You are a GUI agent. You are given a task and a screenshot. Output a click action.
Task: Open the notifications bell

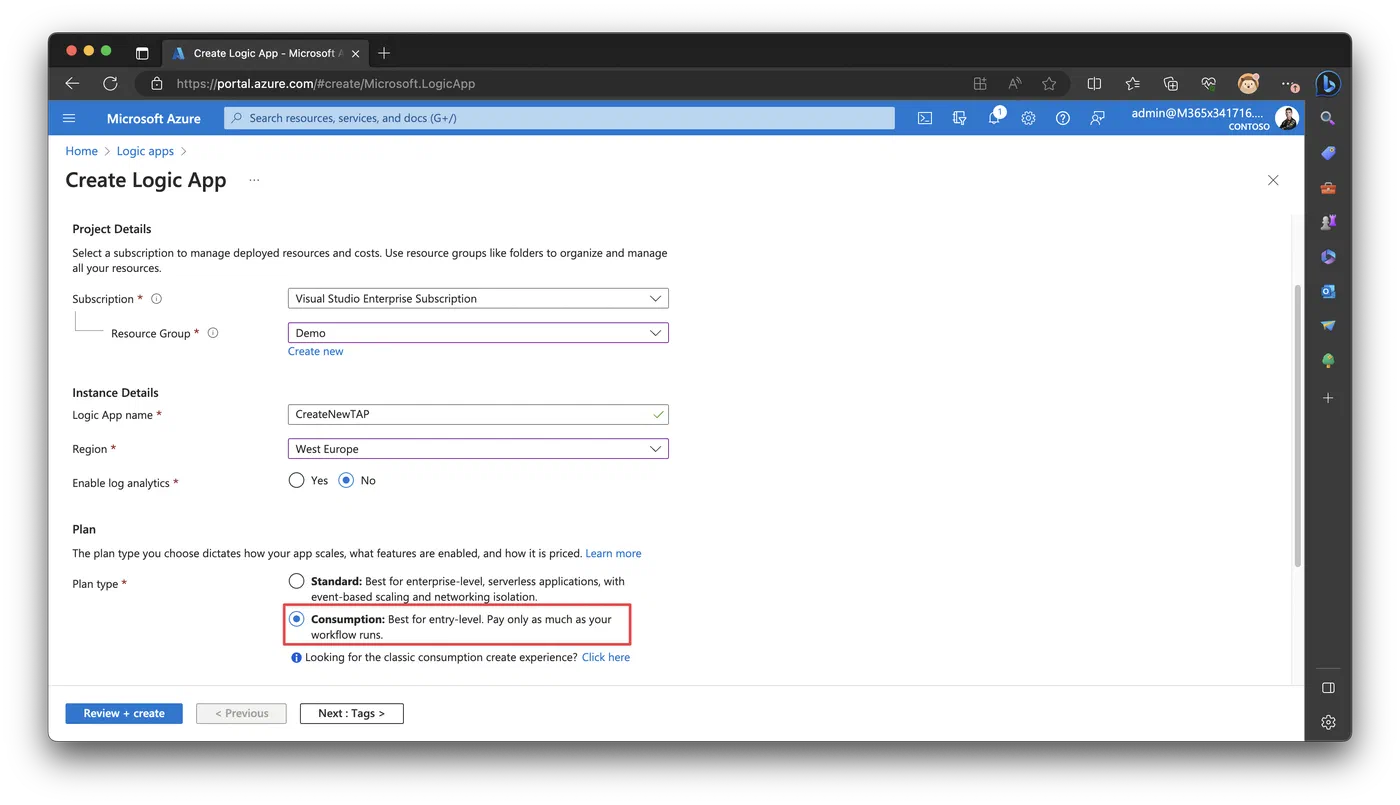(994, 118)
